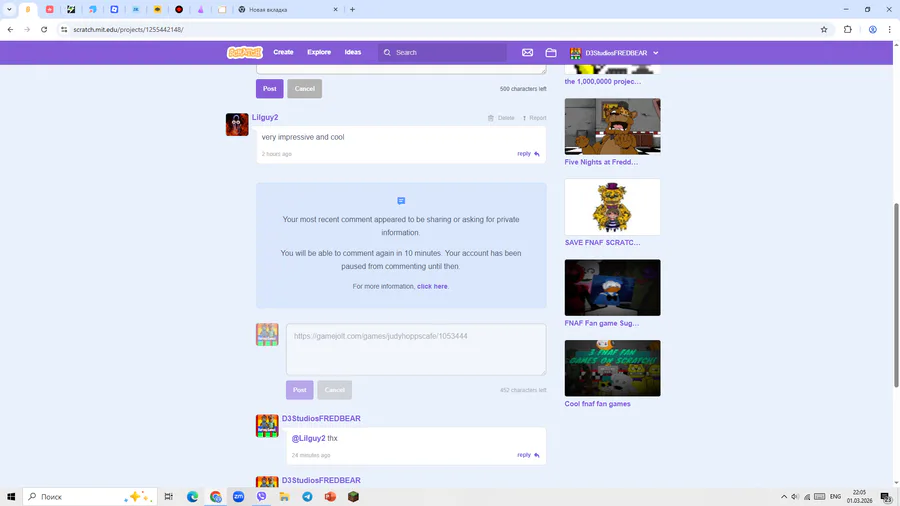The width and height of the screenshot is (900, 506).
Task: Click the taskbar 'Поиск' search box
Action: [x=90, y=496]
